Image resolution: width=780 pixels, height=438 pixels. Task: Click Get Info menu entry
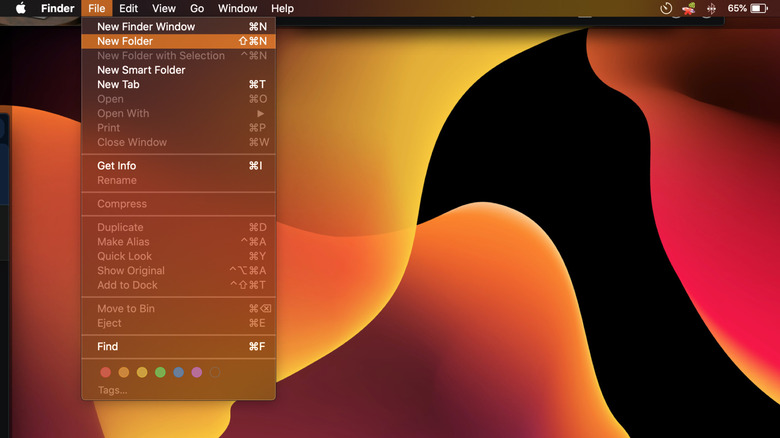click(116, 166)
